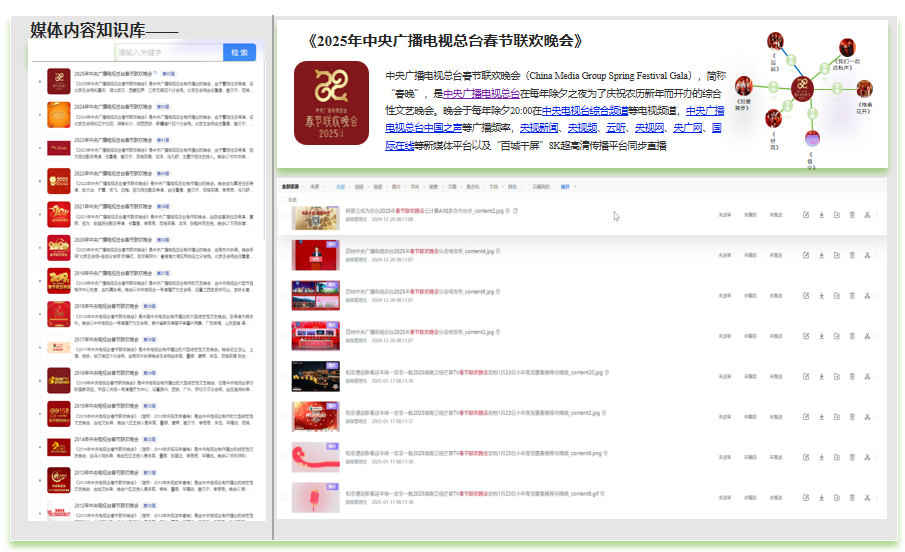Click scissors icon on content4.jpg row
The height and width of the screenshot is (552, 905).
(867, 255)
